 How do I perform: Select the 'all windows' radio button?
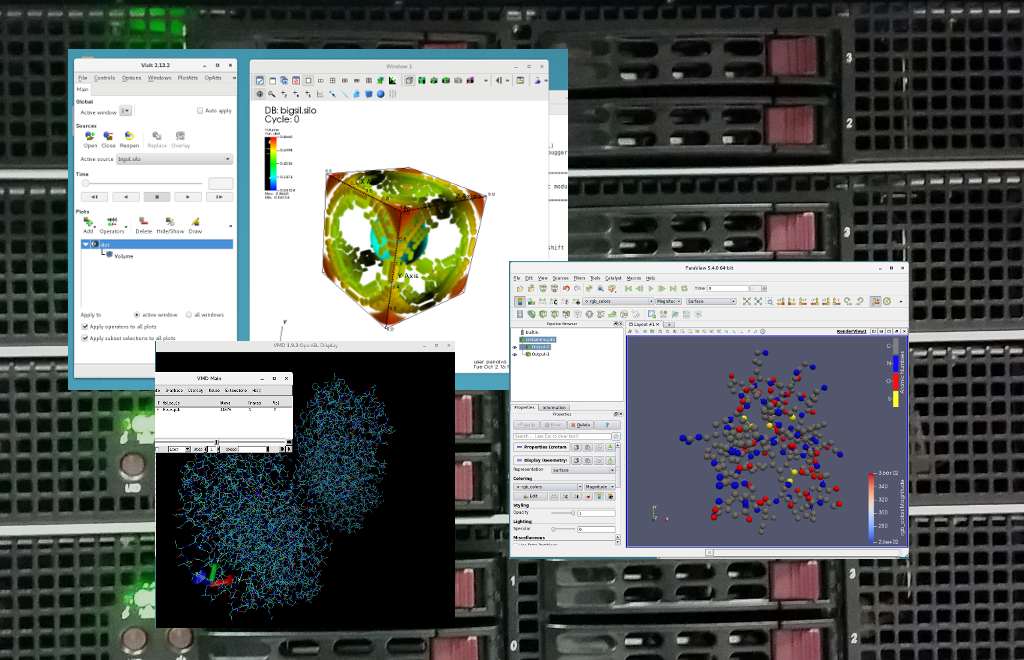(x=189, y=315)
